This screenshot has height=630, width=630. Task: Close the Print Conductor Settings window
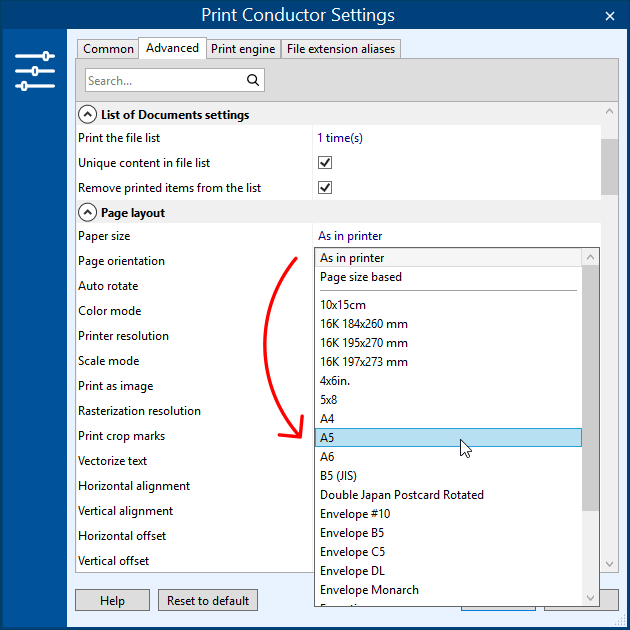(610, 16)
